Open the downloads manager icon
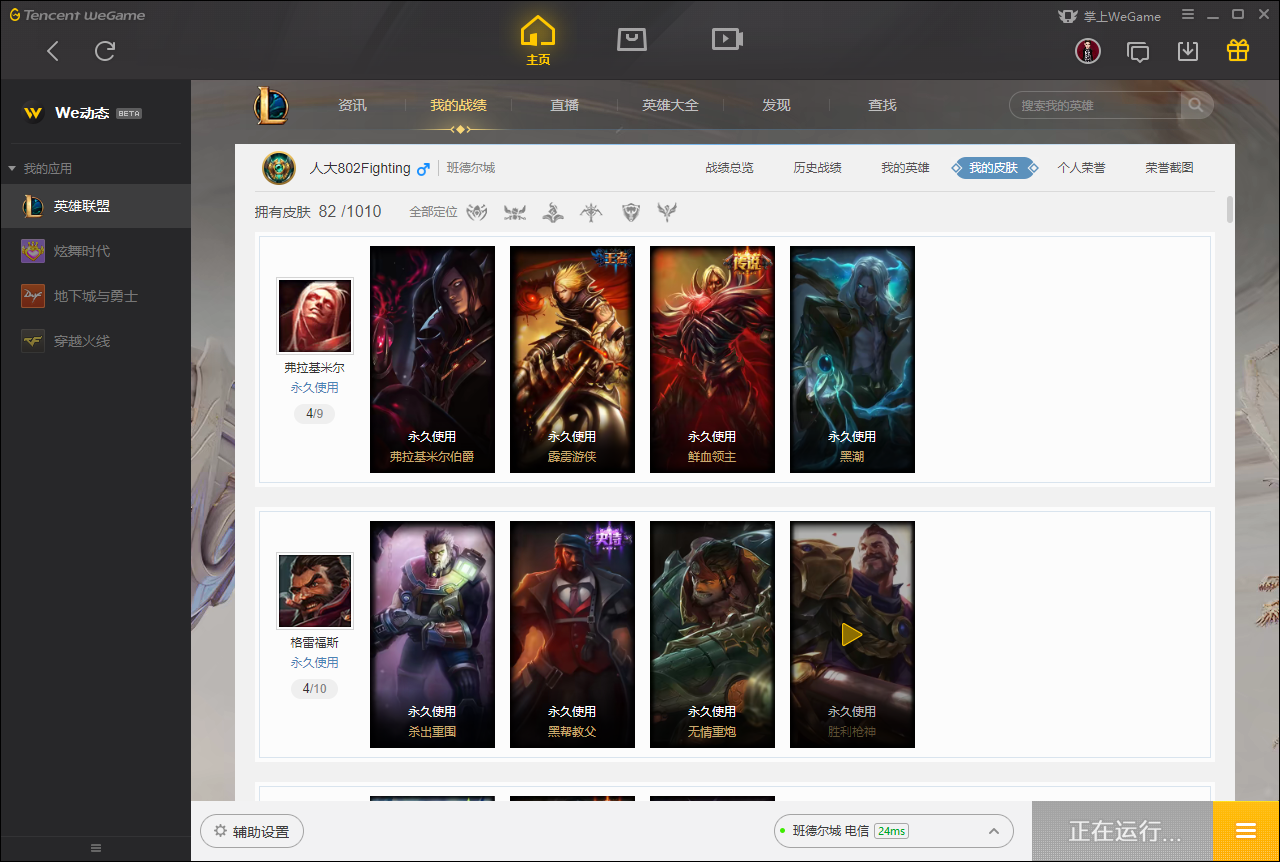 coord(1188,51)
